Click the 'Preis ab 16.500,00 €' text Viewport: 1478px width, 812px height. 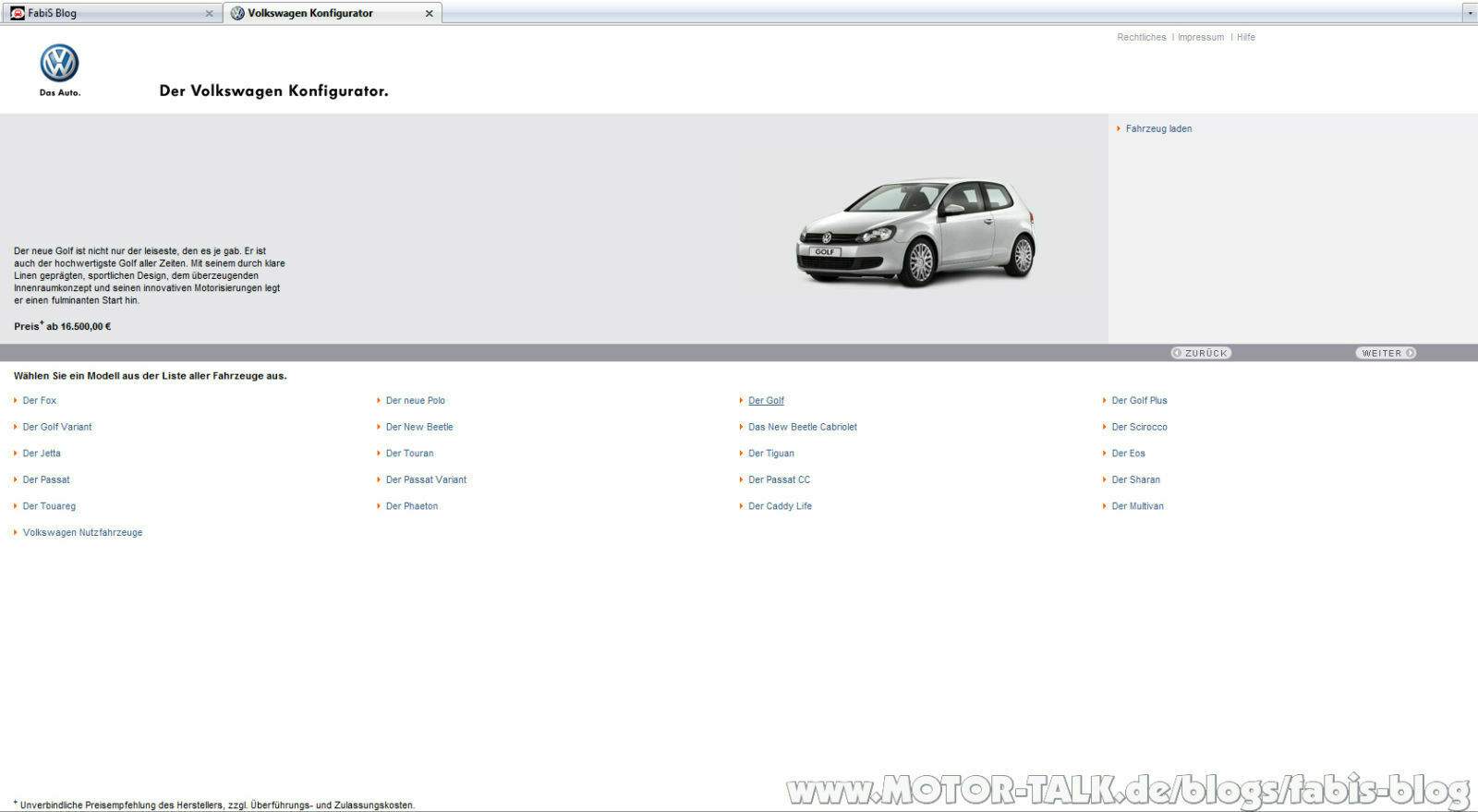[x=62, y=326]
